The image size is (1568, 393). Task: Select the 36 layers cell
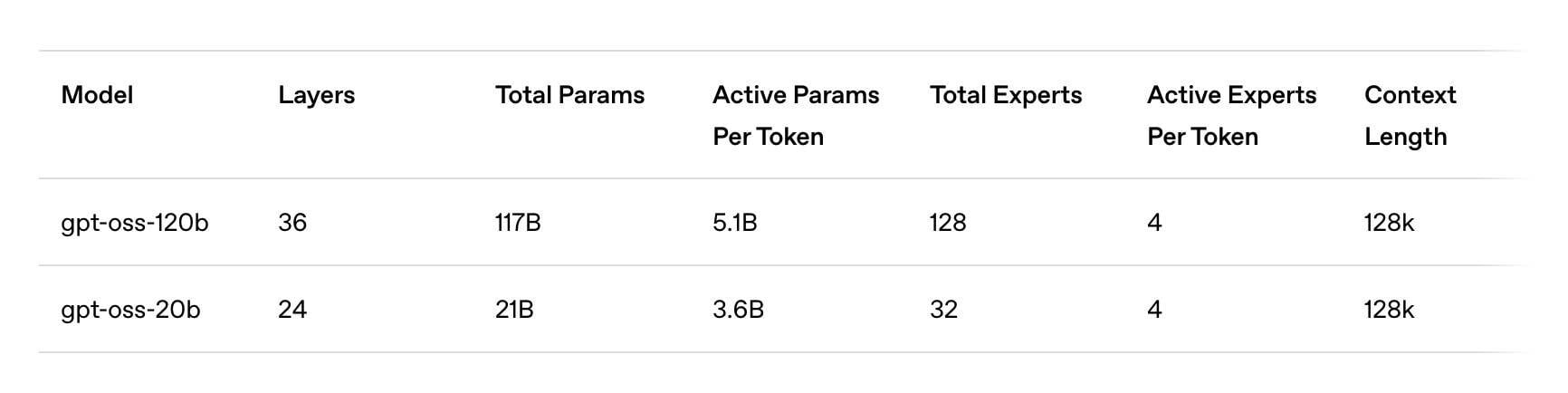292,223
